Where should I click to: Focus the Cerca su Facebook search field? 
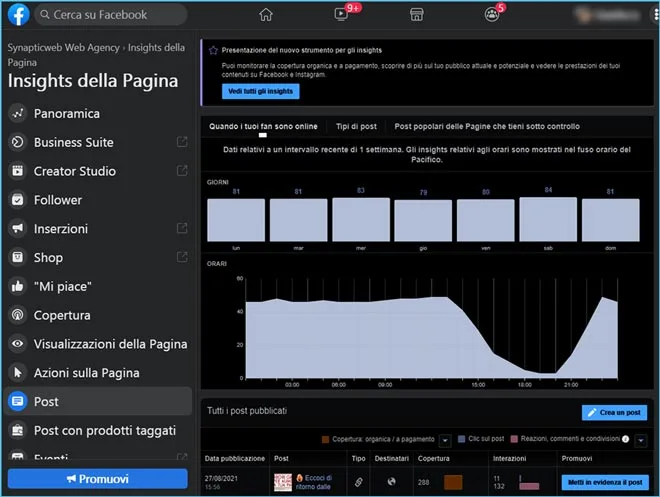[x=111, y=15]
